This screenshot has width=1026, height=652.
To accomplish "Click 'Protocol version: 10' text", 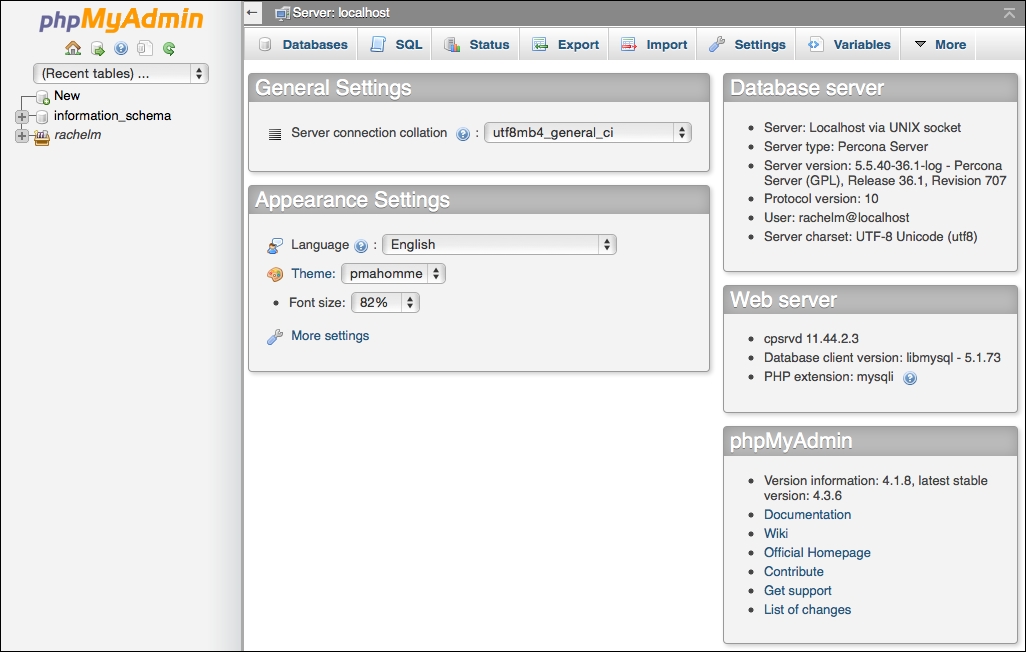I will [821, 198].
